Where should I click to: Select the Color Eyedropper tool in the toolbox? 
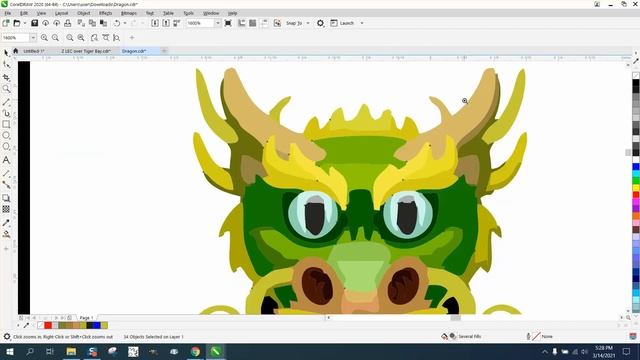6,223
